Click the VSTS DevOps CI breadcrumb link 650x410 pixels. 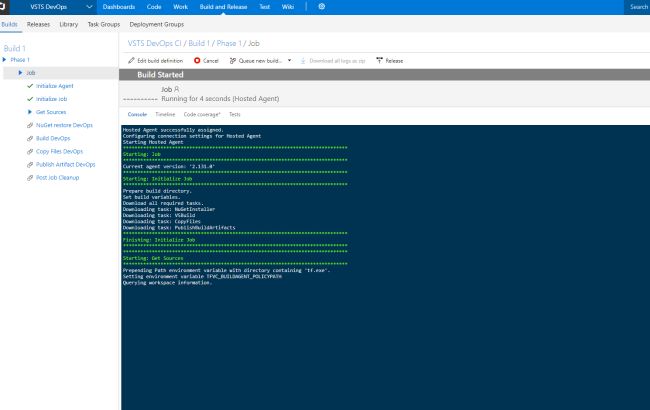(x=154, y=44)
